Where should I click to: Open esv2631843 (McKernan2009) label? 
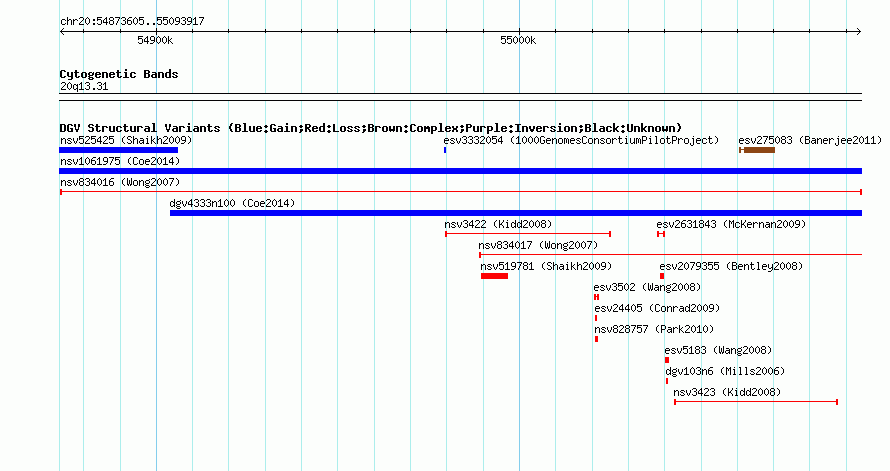point(731,224)
